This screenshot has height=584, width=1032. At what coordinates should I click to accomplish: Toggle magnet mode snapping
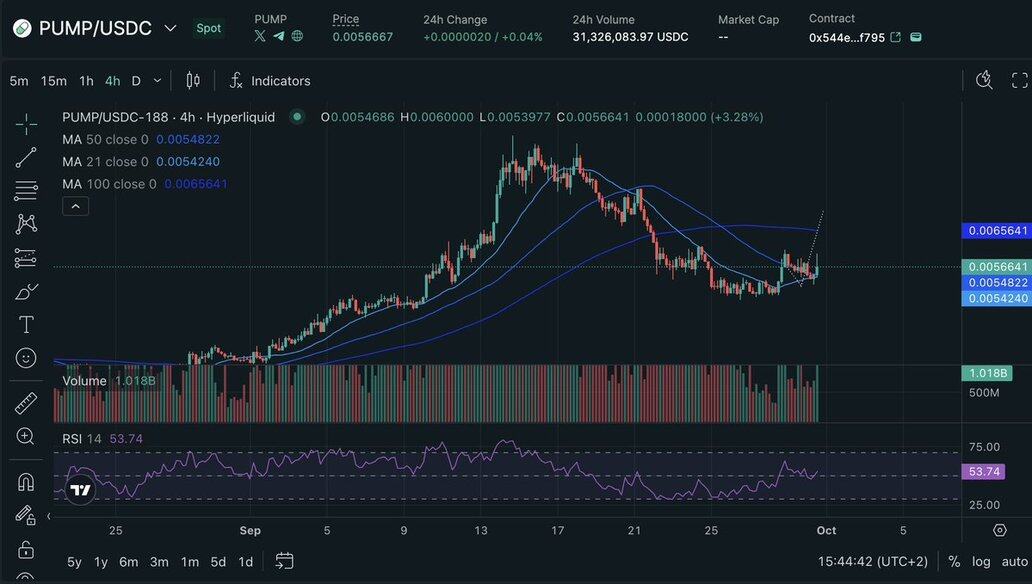(x=26, y=482)
